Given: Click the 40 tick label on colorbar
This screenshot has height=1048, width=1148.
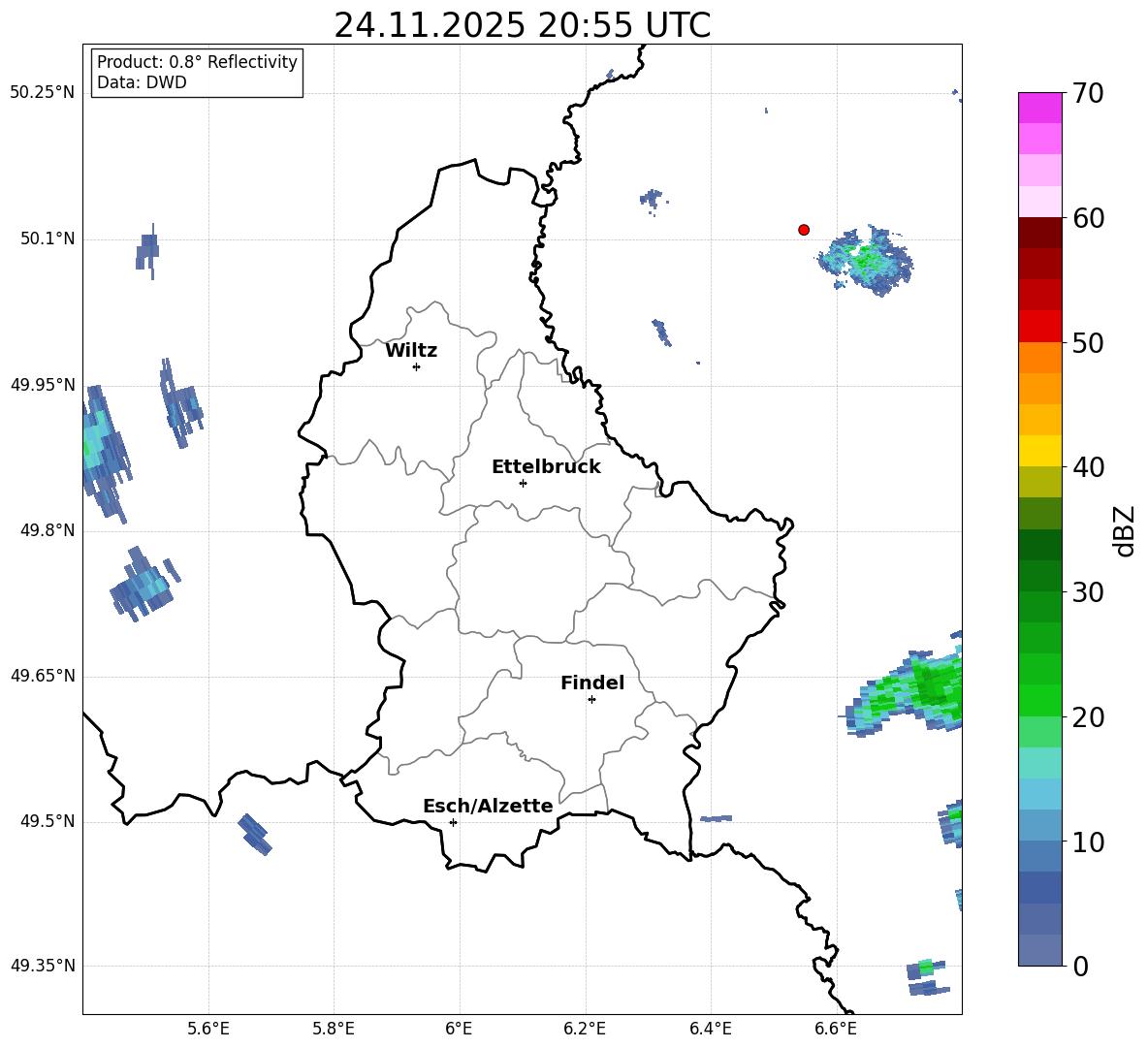Looking at the screenshot, I should click(x=1088, y=467).
